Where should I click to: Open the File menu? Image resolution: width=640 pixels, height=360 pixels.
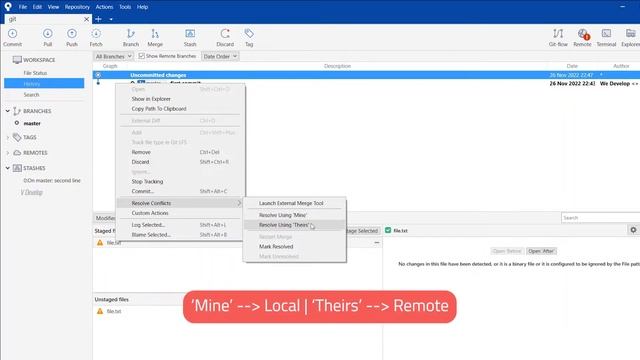point(23,7)
